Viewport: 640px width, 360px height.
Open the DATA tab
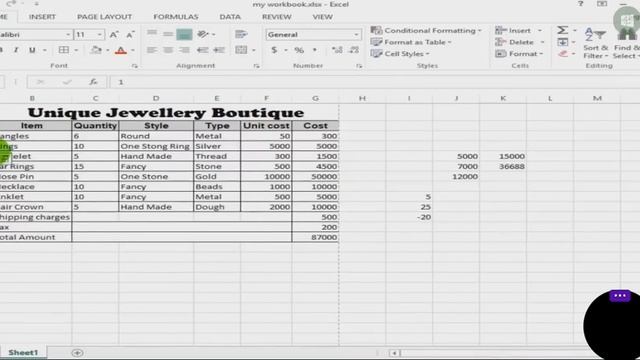[230, 17]
